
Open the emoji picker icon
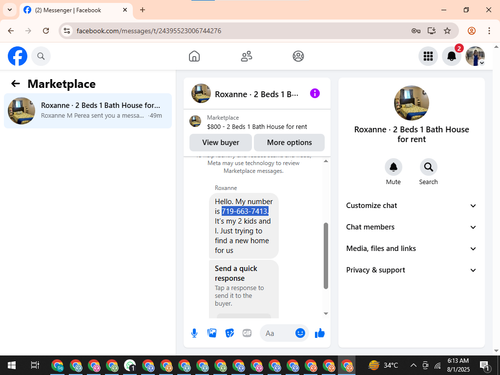(300, 333)
